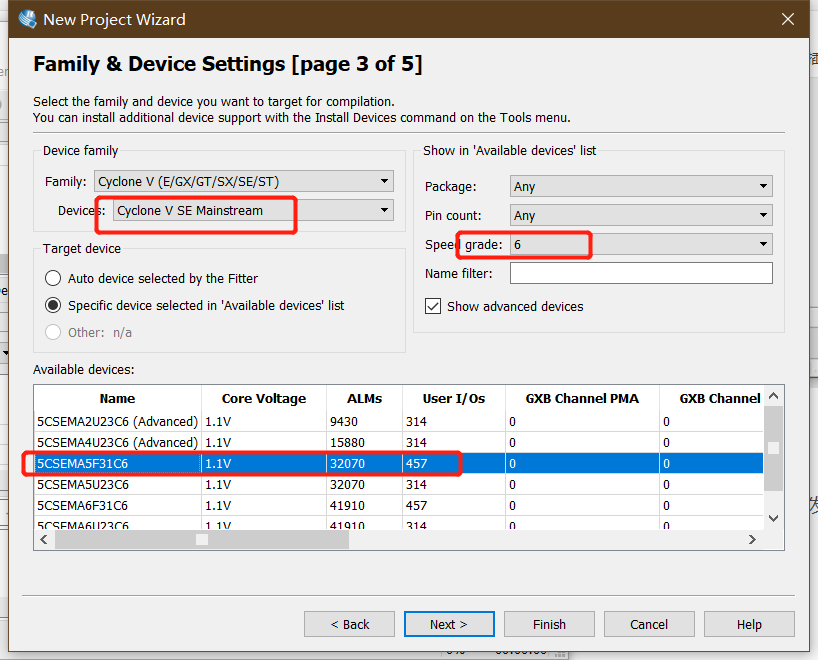Select device row 5CSEMA6F31C6
This screenshot has width=818, height=660.
tap(399, 505)
